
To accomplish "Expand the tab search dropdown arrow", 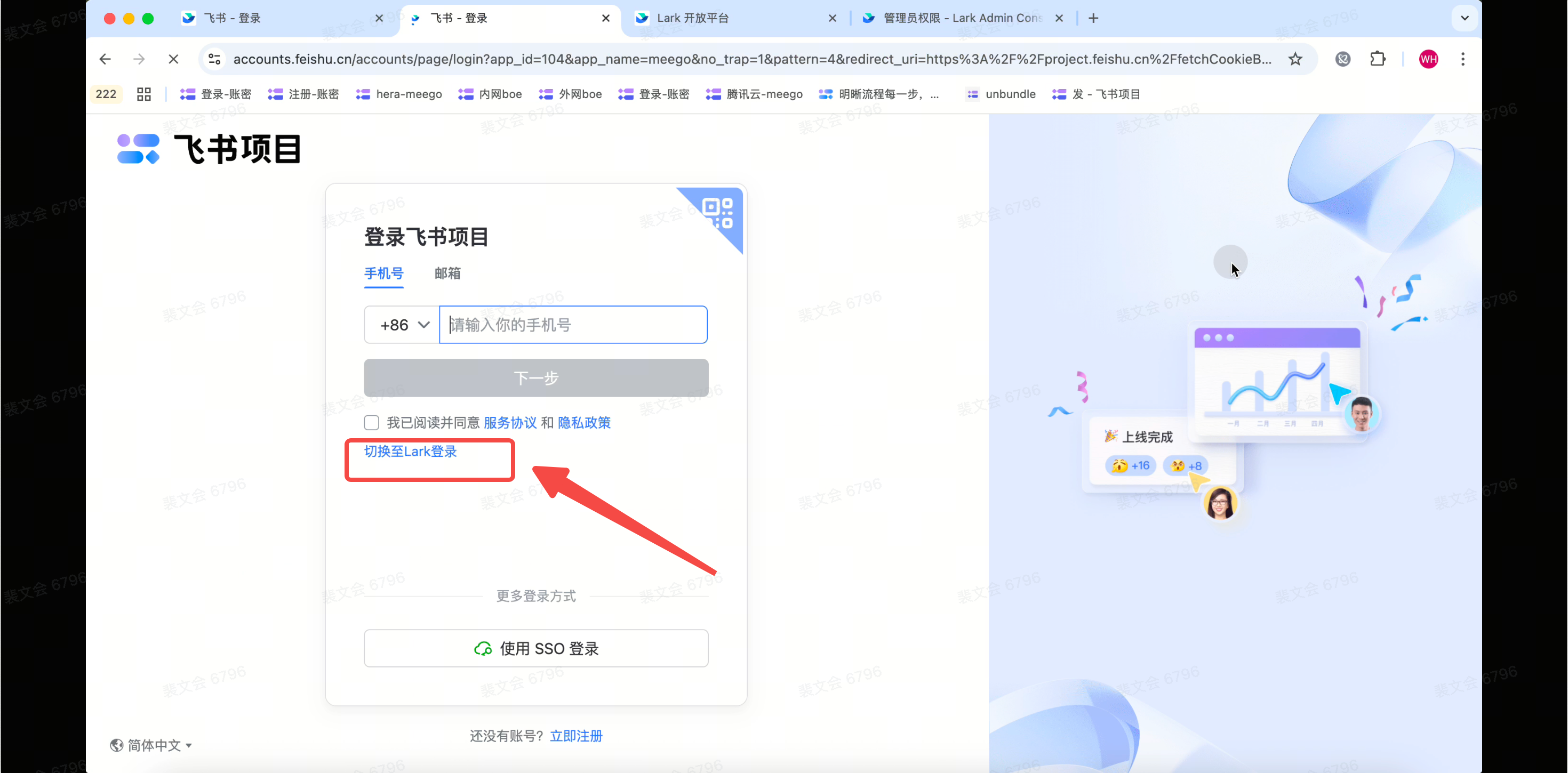I will point(1465,18).
